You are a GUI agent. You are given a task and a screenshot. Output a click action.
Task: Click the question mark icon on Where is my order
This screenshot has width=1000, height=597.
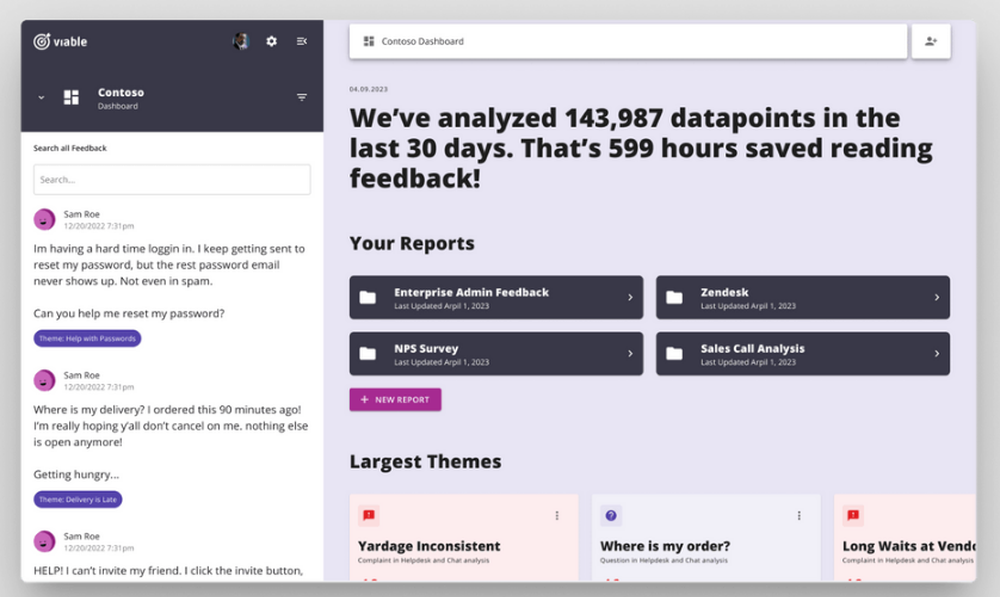pos(611,515)
